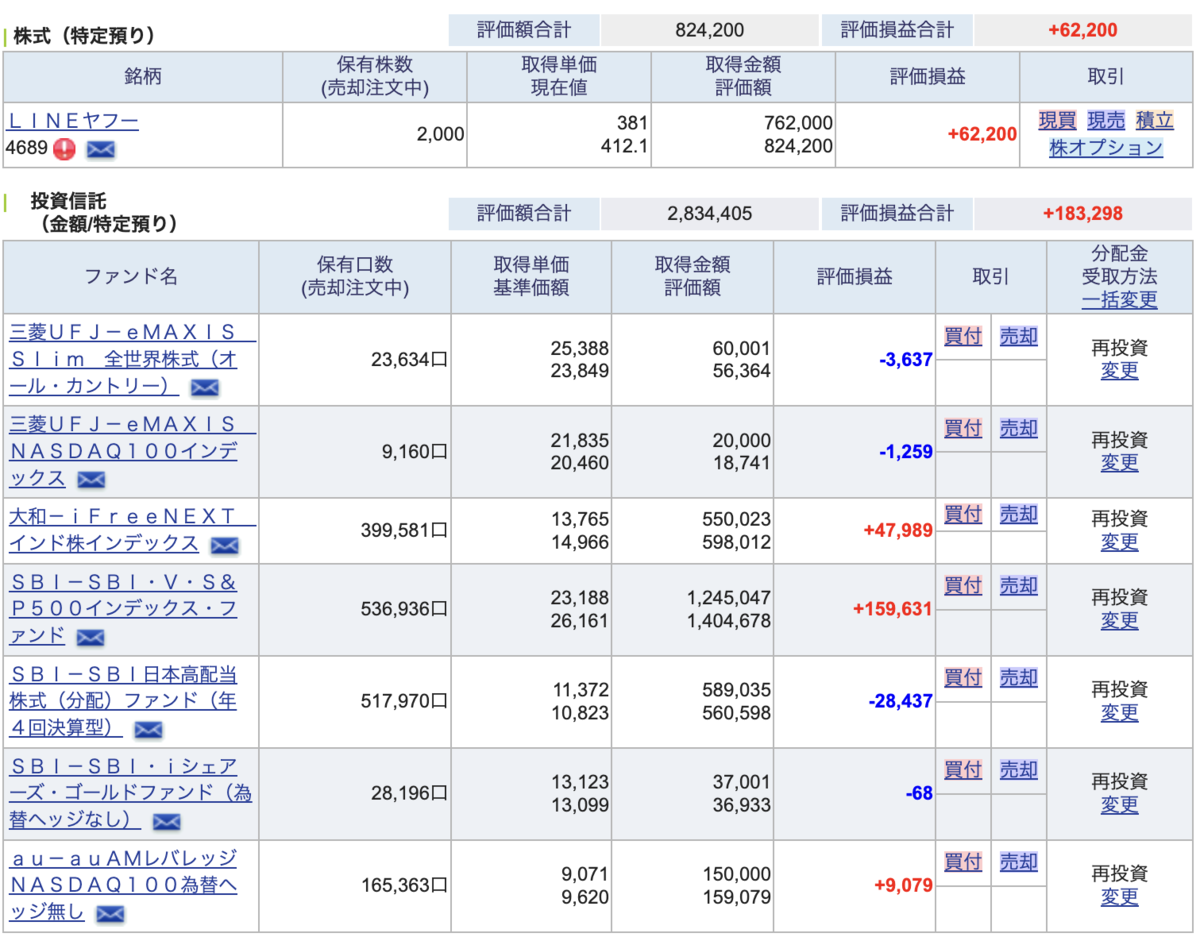Click 売却 for iシェアーズ・ゴールドファンド
The height and width of the screenshot is (937, 1200).
point(1019,770)
